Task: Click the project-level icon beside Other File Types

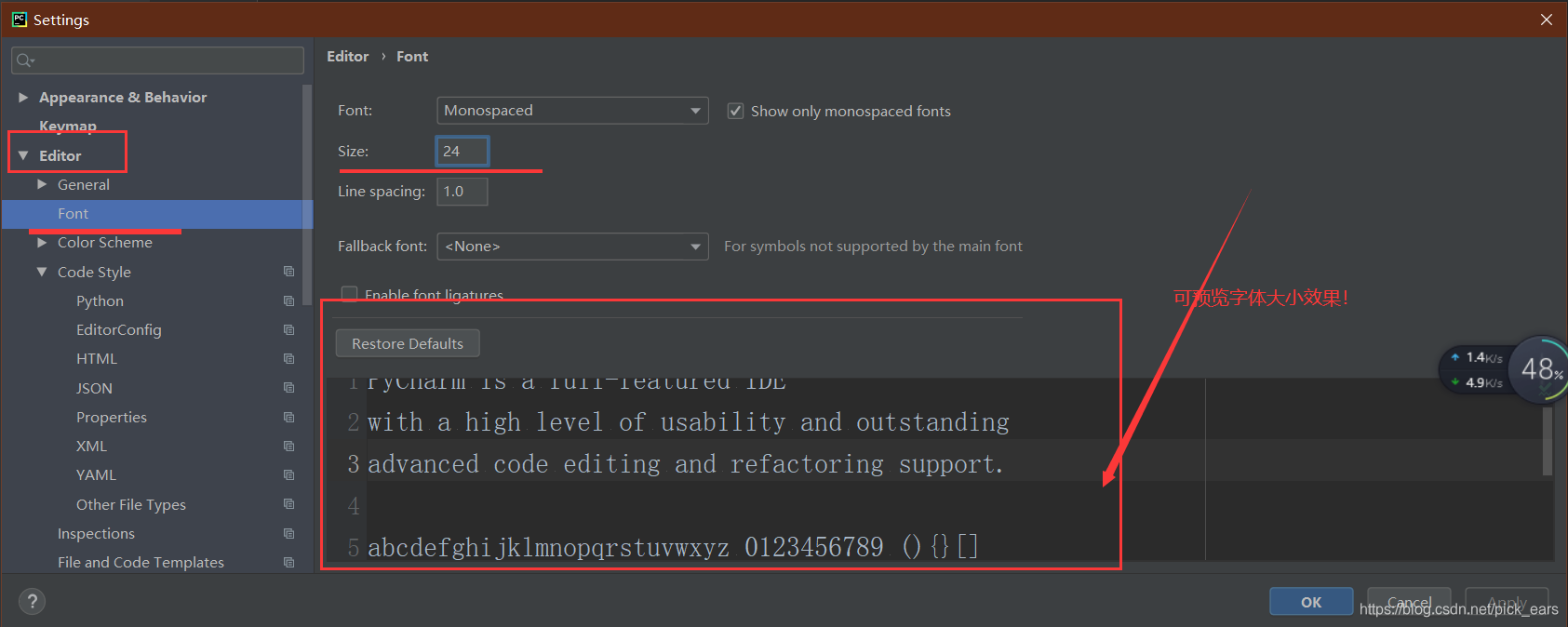Action: point(288,504)
